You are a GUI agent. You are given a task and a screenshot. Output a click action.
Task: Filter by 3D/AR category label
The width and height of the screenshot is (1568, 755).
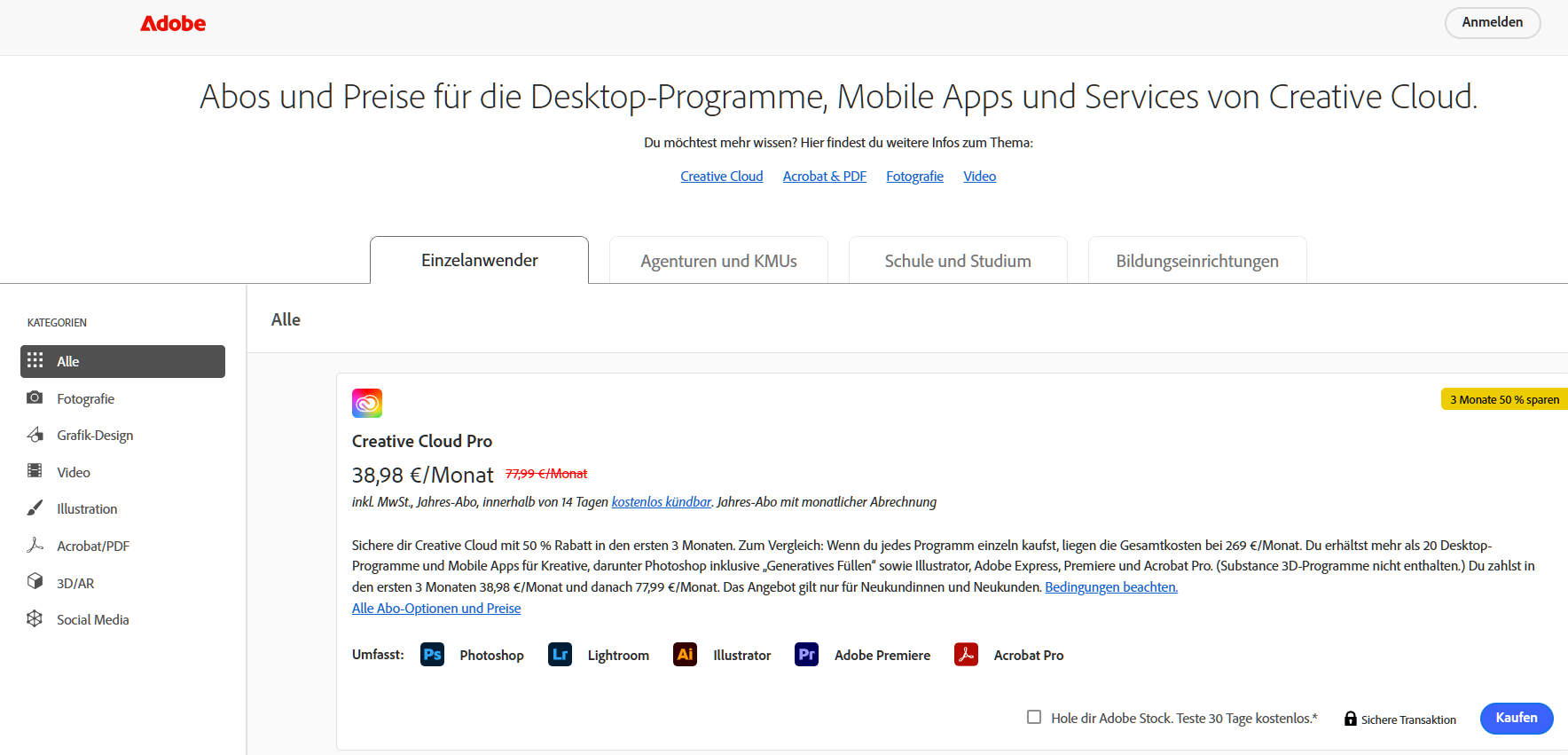pos(75,584)
